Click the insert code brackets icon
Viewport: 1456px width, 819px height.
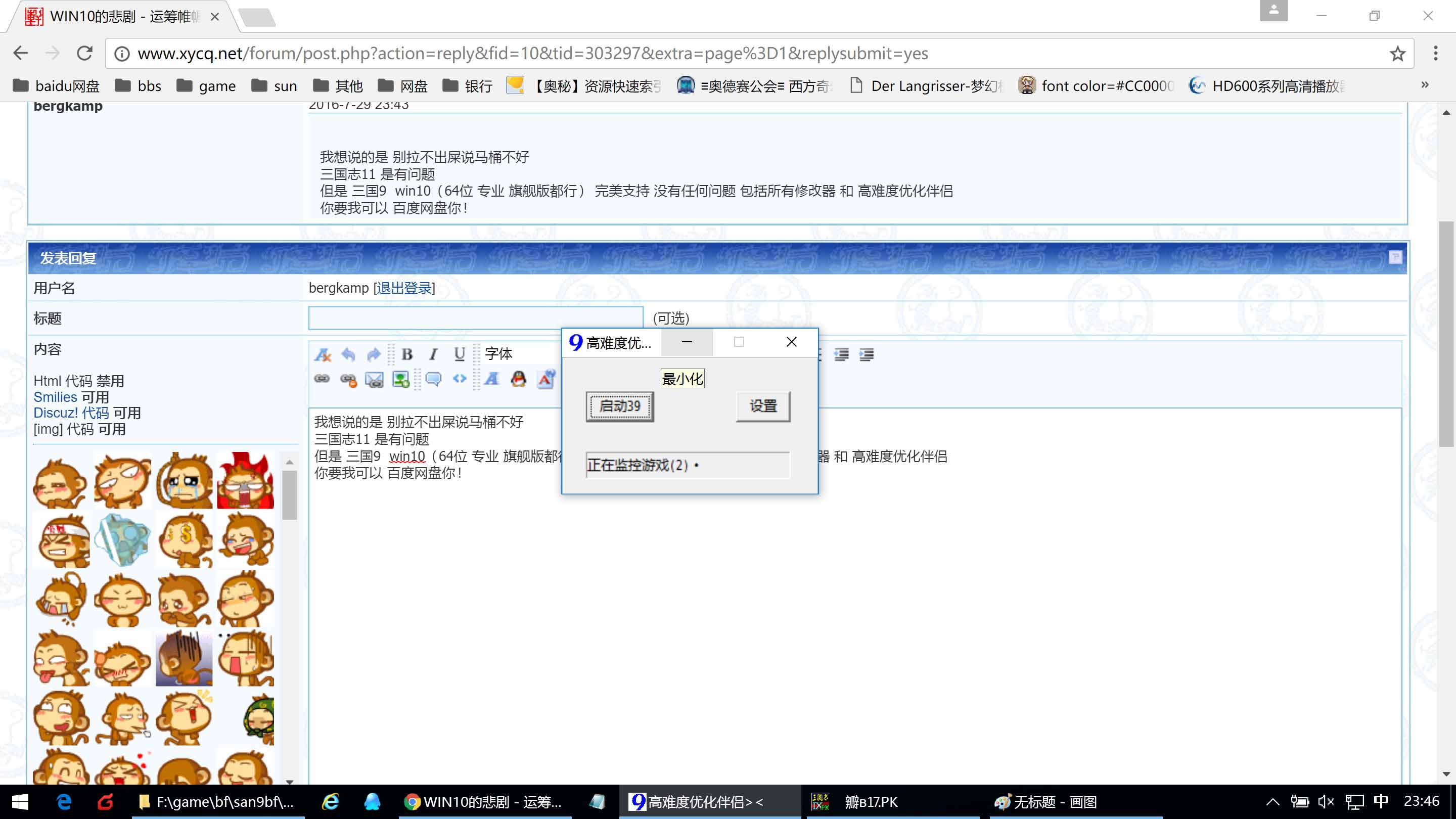460,379
